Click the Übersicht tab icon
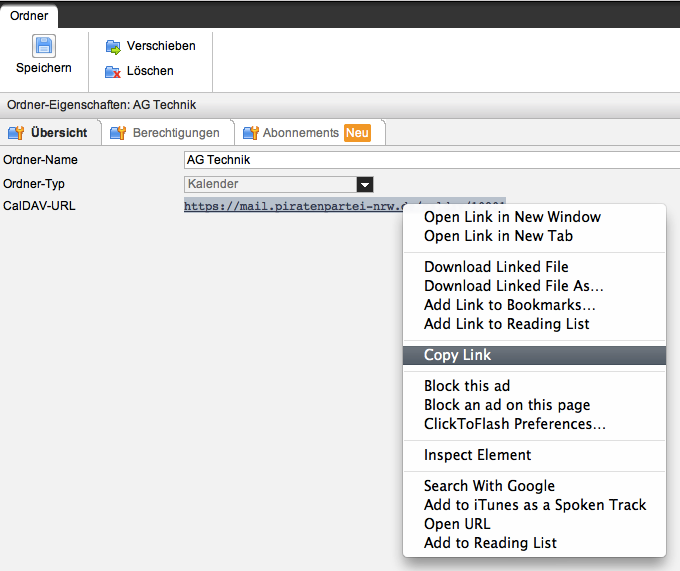The width and height of the screenshot is (680, 571). point(16,133)
